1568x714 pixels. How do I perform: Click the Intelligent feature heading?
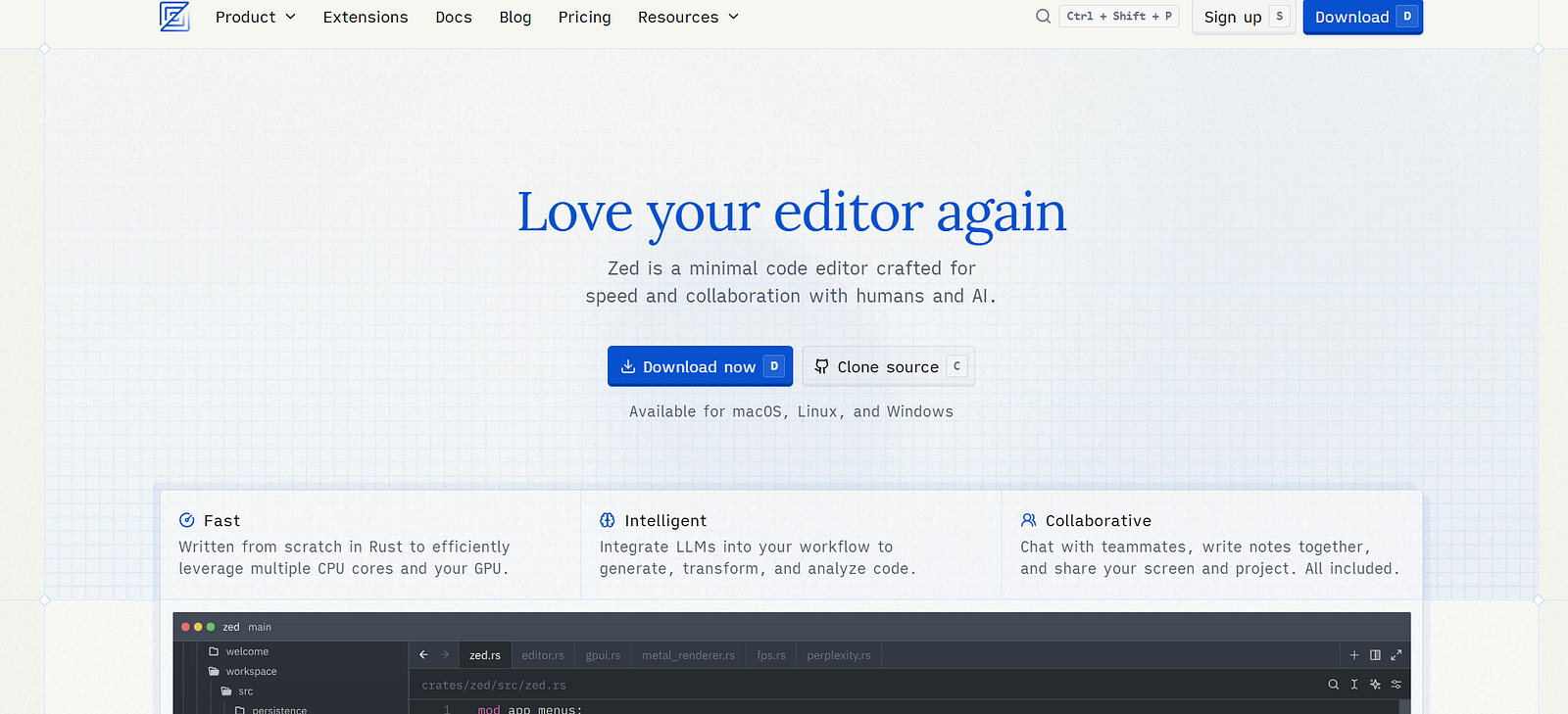(665, 521)
